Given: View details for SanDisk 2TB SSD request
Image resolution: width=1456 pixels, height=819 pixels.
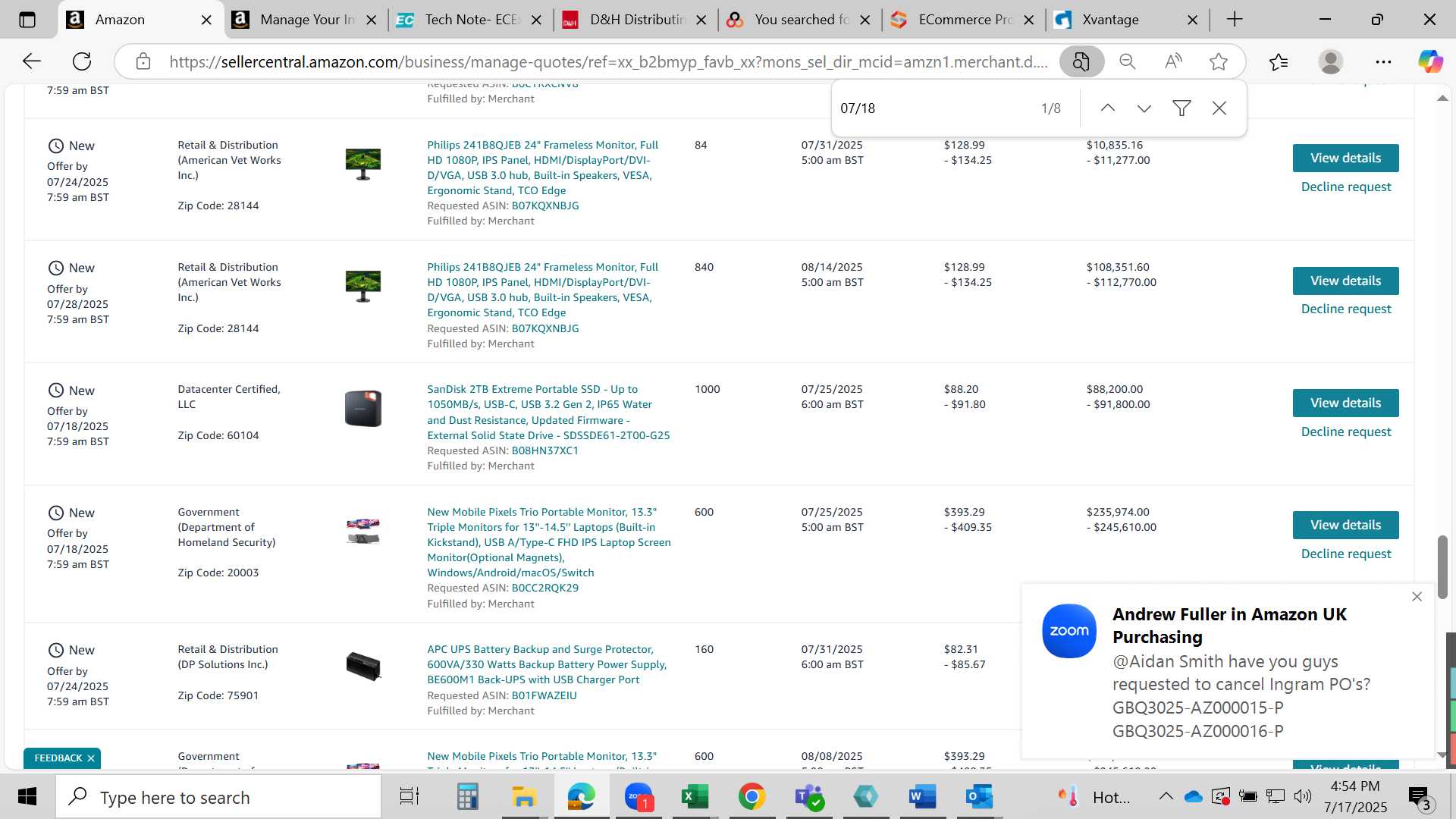Looking at the screenshot, I should pyautogui.click(x=1345, y=403).
